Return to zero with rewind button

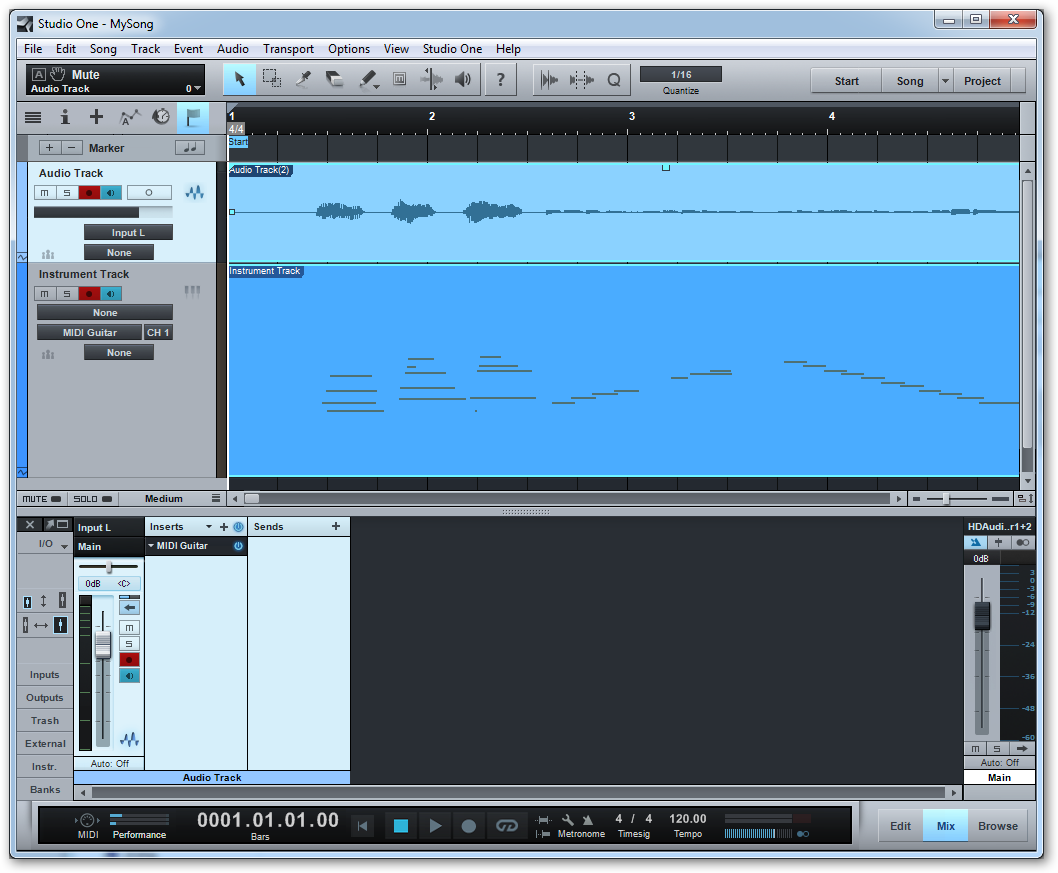(x=363, y=826)
